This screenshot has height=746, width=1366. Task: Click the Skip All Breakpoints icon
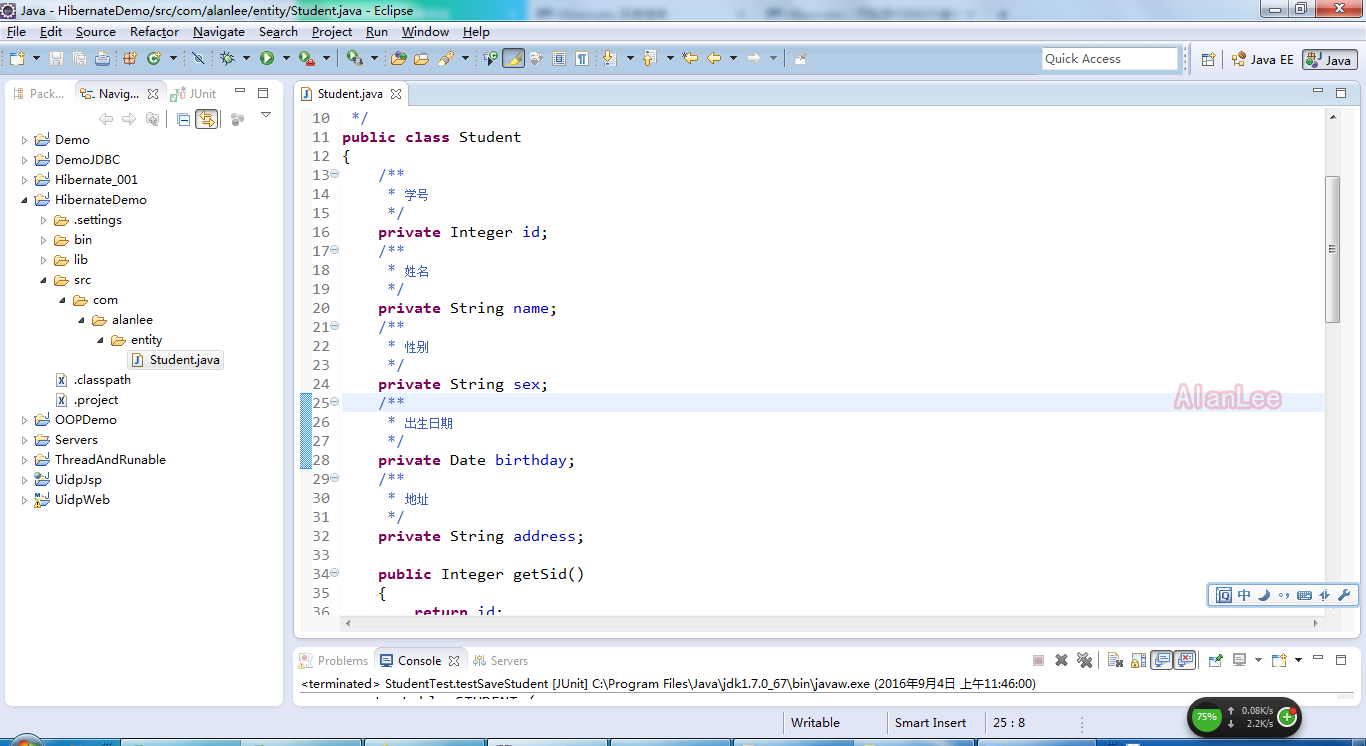(198, 59)
